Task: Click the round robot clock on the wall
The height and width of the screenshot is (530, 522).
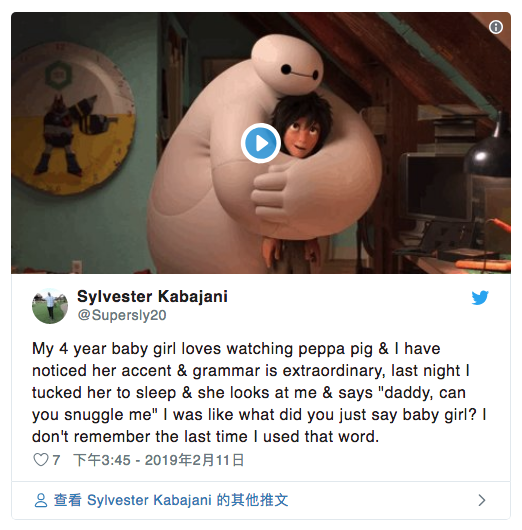Action: pos(72,119)
